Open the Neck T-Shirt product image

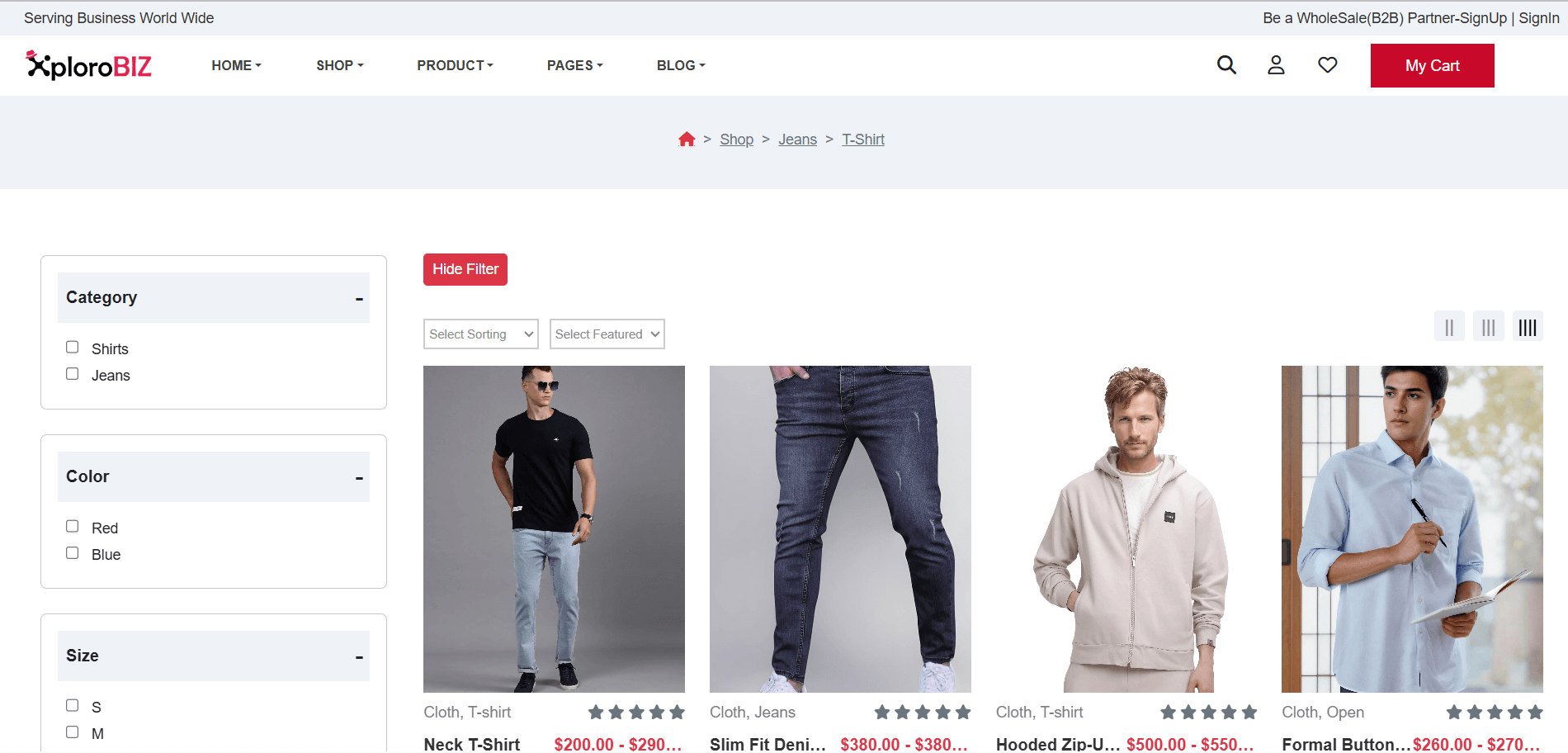coord(553,528)
